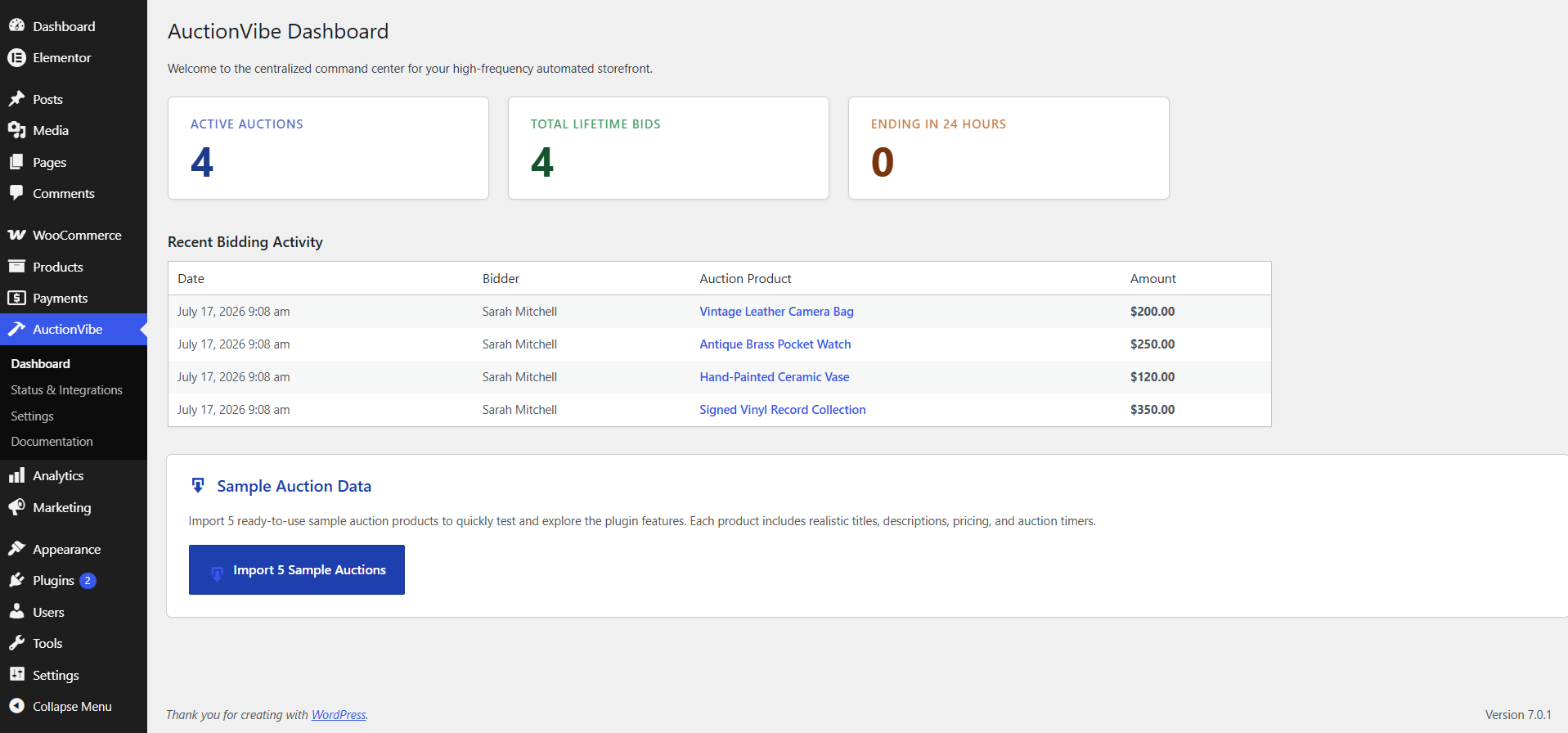Click the Users person icon
The height and width of the screenshot is (733, 1568).
pos(16,612)
